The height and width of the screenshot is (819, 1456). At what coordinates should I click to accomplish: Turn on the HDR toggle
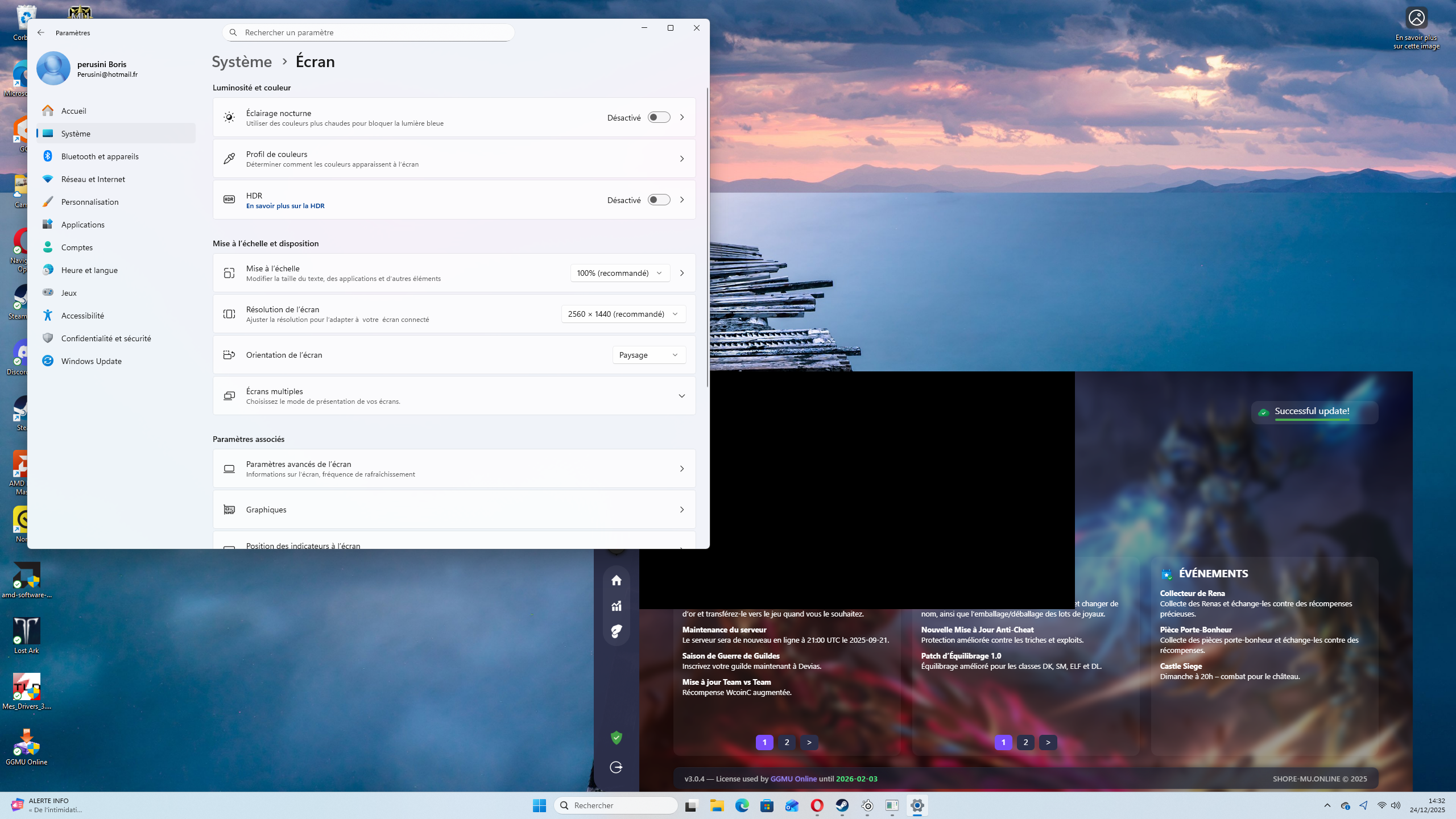[659, 200]
